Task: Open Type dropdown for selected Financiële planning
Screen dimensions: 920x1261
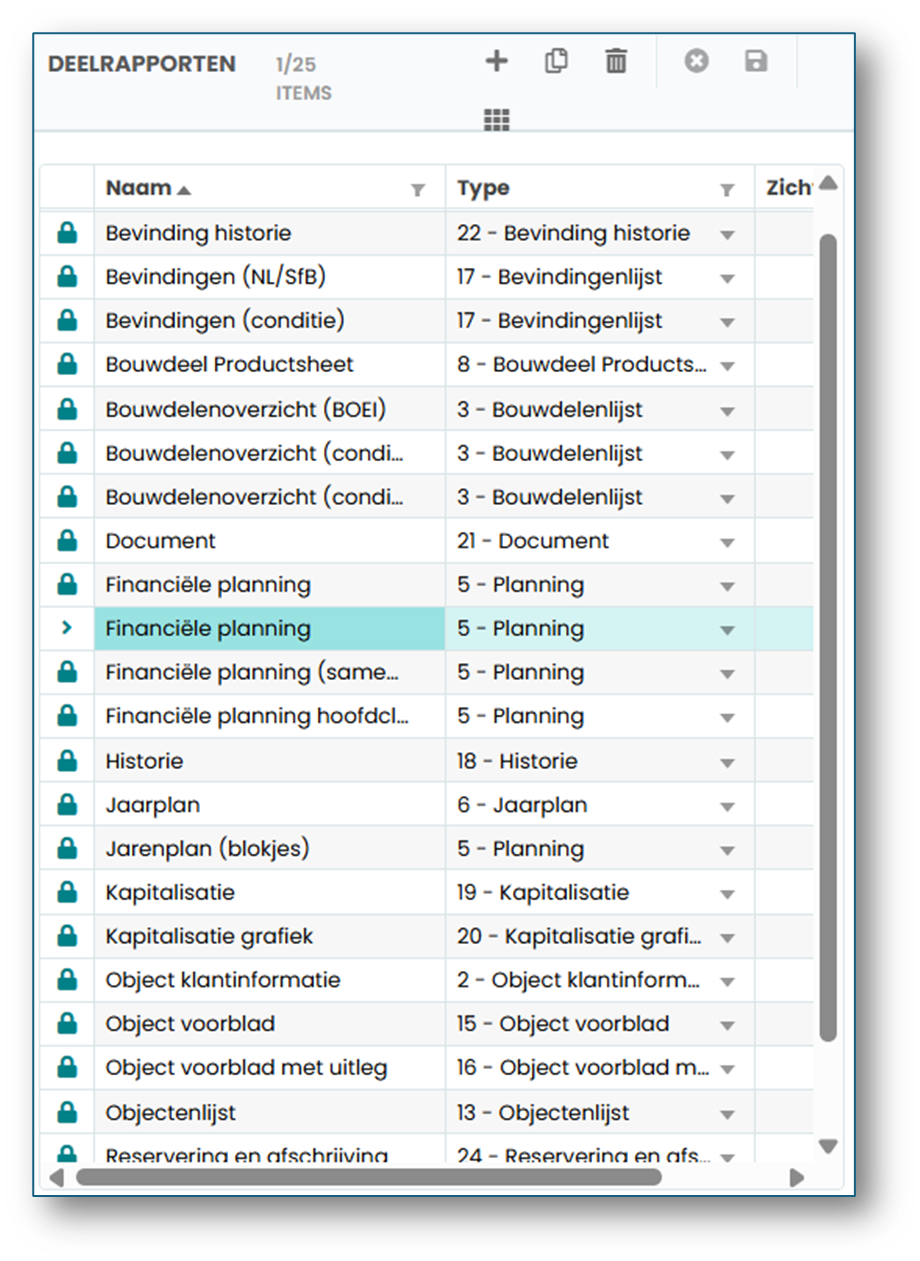Action: click(727, 631)
